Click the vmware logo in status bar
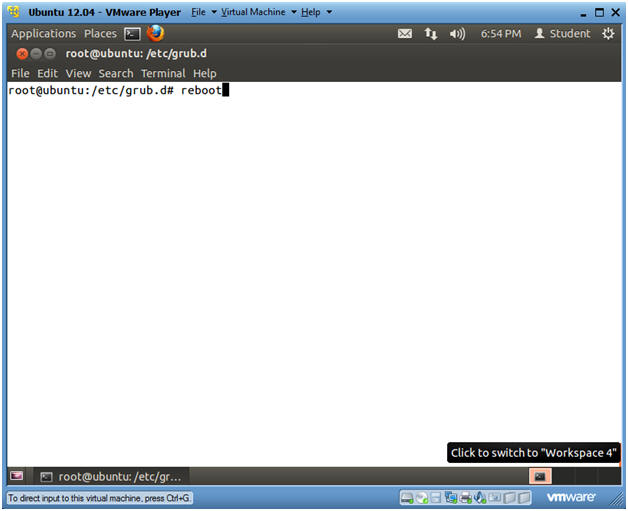This screenshot has width=628, height=511. click(x=570, y=497)
